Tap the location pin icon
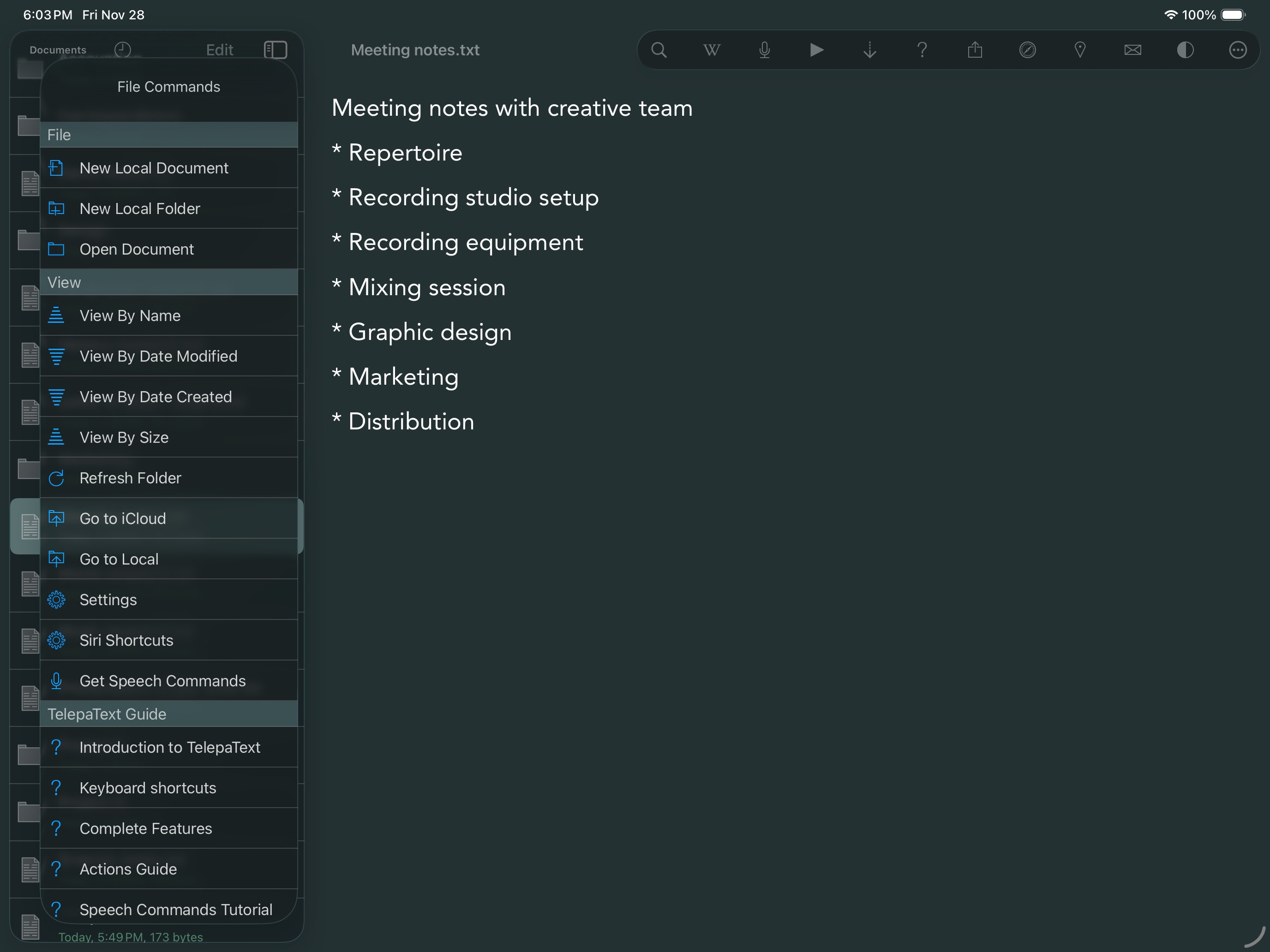 pos(1080,50)
